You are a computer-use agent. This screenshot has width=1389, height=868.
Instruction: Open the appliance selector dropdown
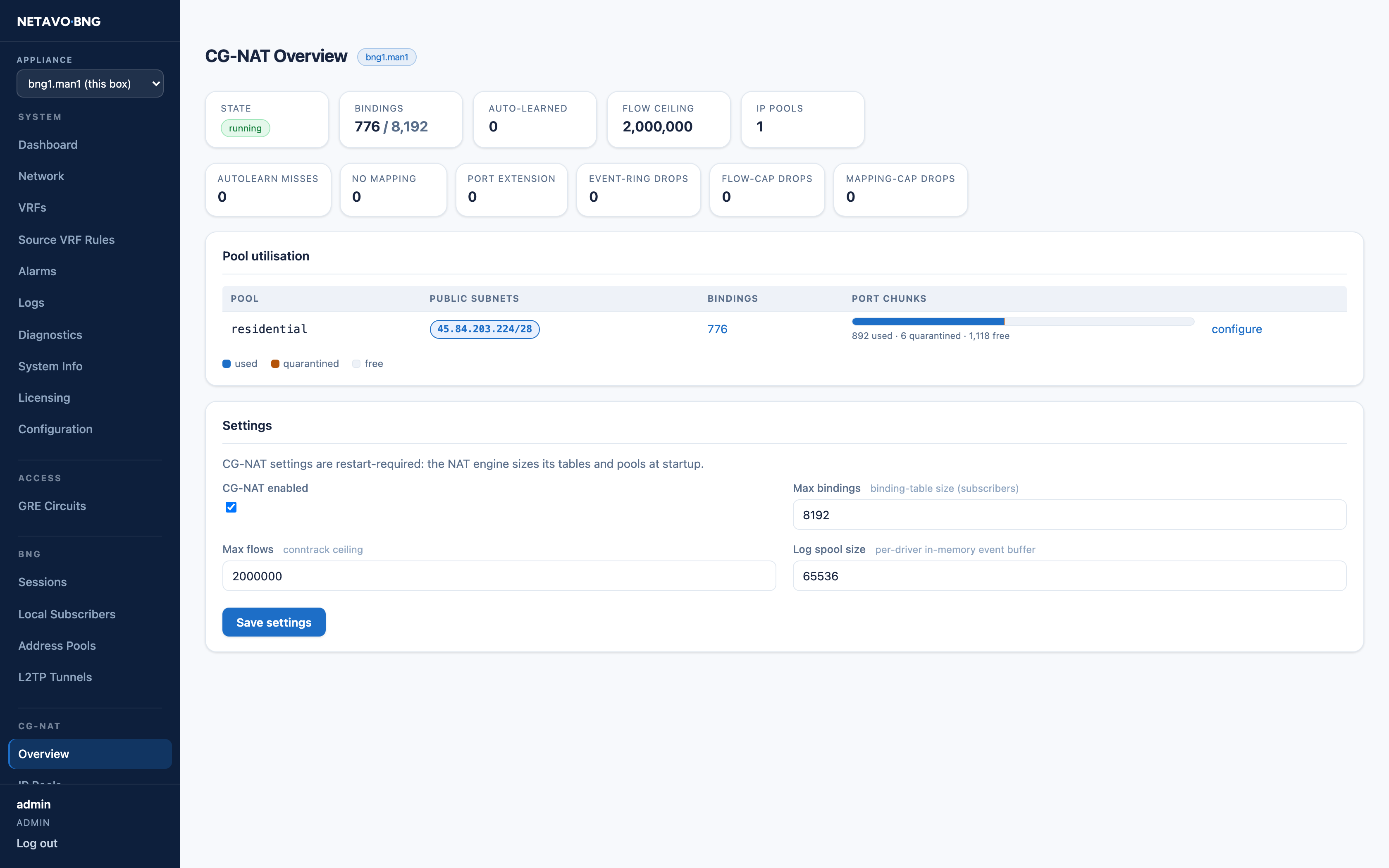[x=90, y=84]
